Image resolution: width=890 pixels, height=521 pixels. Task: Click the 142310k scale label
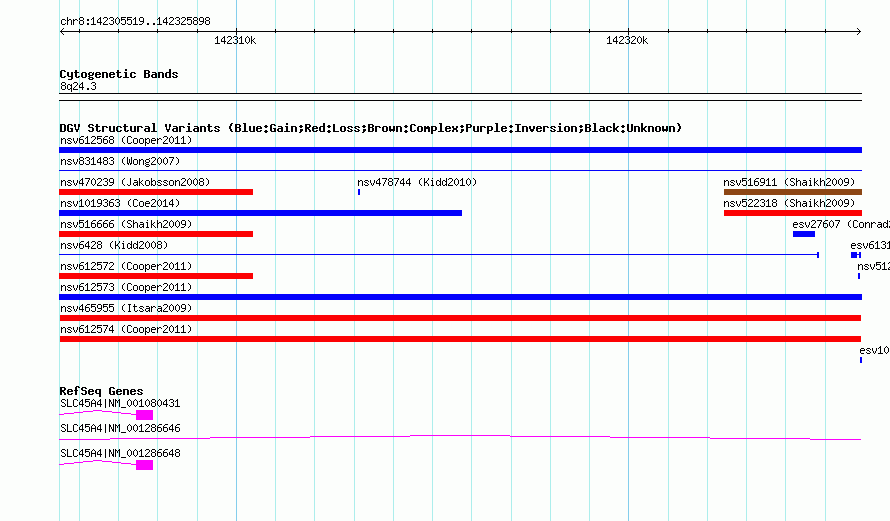pos(235,40)
